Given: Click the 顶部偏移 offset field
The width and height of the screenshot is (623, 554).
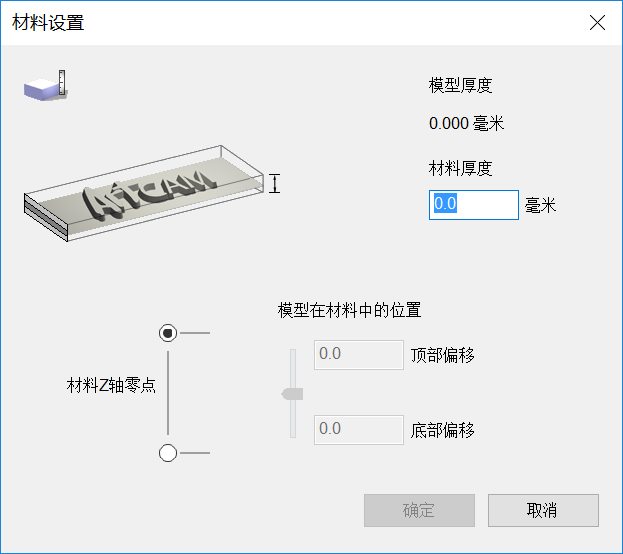Looking at the screenshot, I should [x=359, y=354].
